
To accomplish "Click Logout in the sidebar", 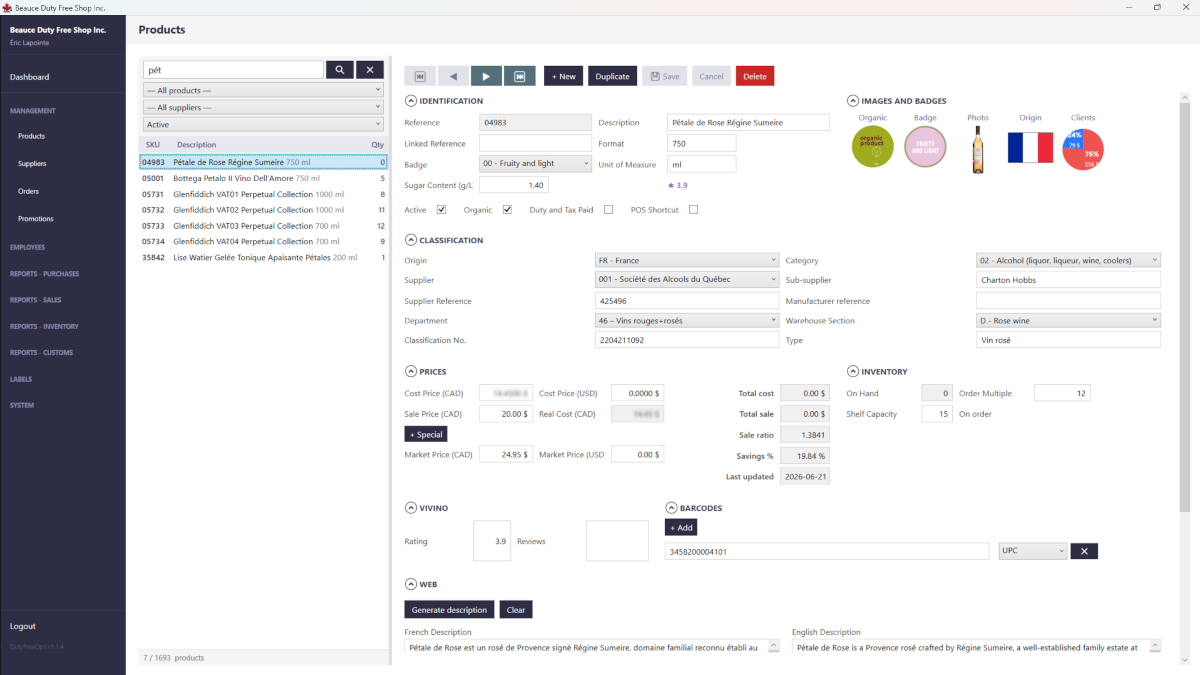I will point(23,626).
